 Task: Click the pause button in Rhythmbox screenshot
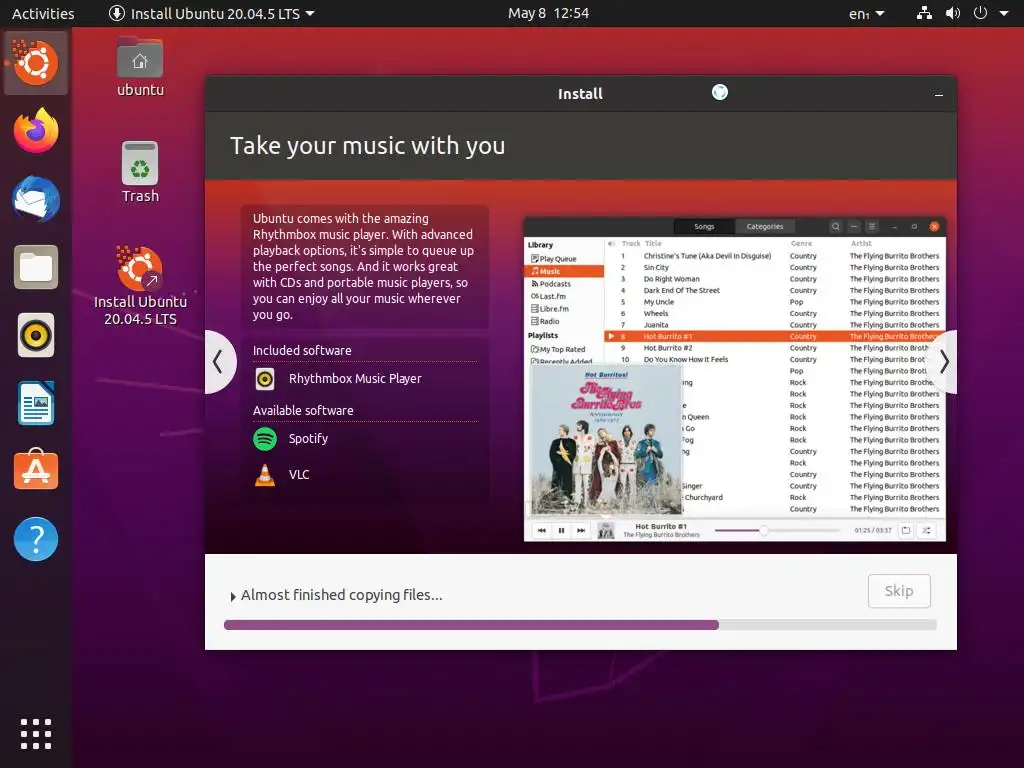(x=561, y=530)
